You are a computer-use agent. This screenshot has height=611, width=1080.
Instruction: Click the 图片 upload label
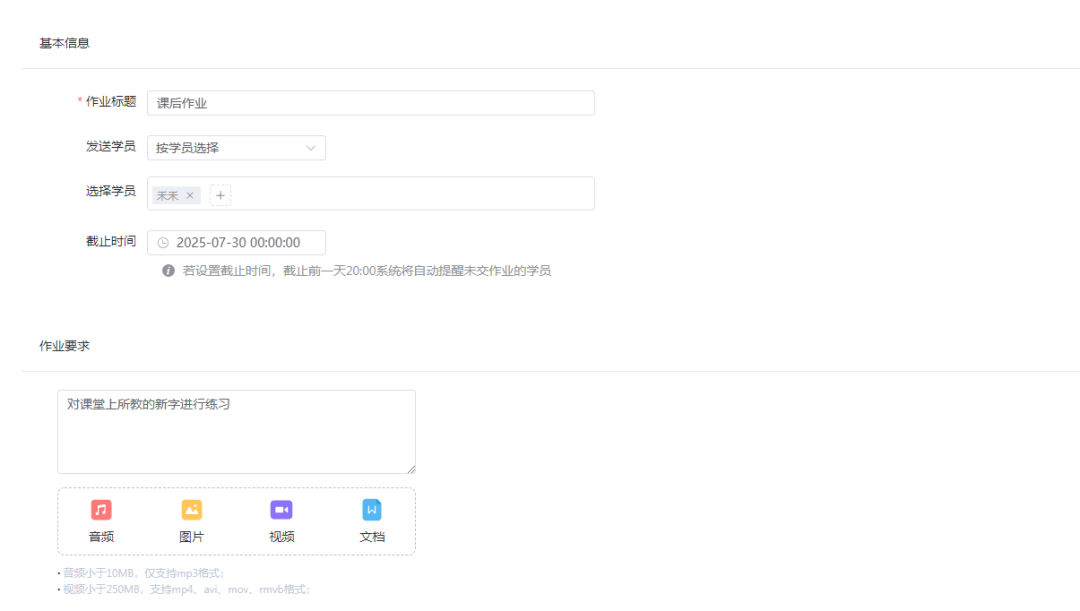pyautogui.click(x=192, y=537)
